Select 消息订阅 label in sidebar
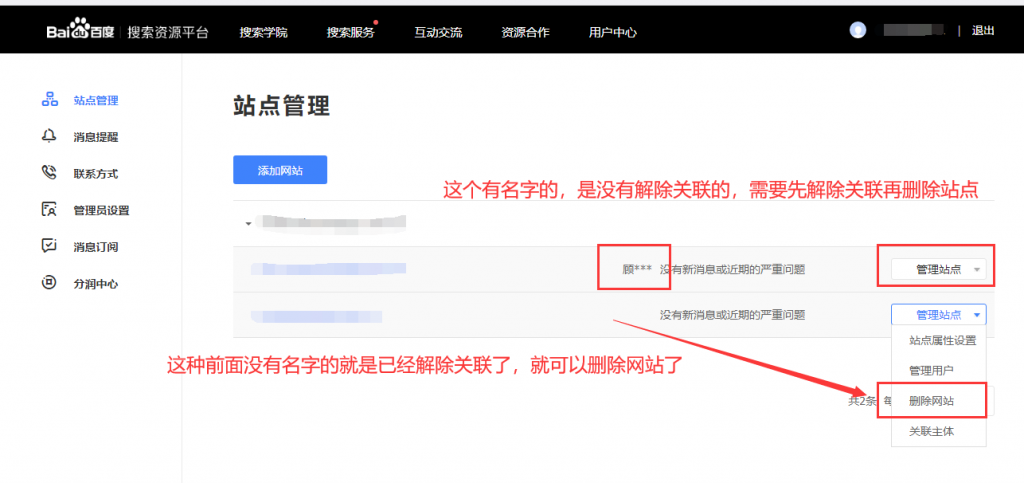The image size is (1024, 483). (x=96, y=247)
